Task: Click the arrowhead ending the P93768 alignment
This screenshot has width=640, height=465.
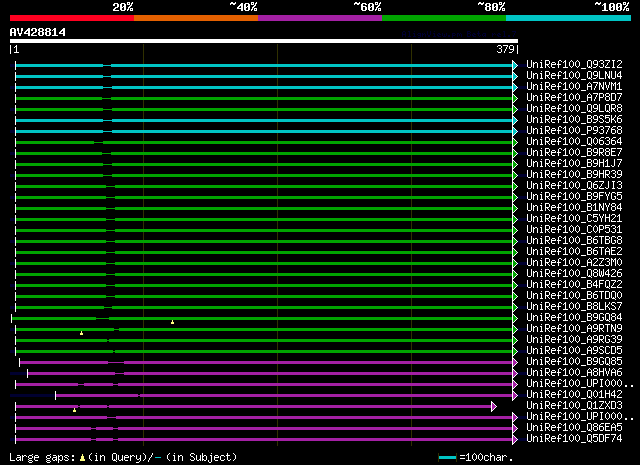Action: pyautogui.click(x=515, y=131)
